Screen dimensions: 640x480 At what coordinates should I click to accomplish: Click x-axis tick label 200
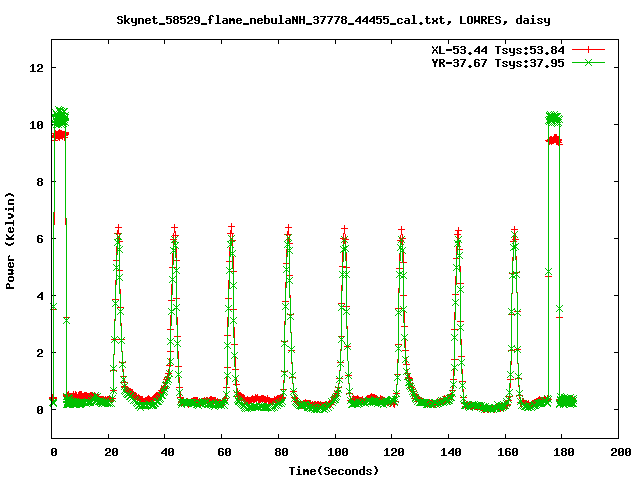(x=621, y=452)
